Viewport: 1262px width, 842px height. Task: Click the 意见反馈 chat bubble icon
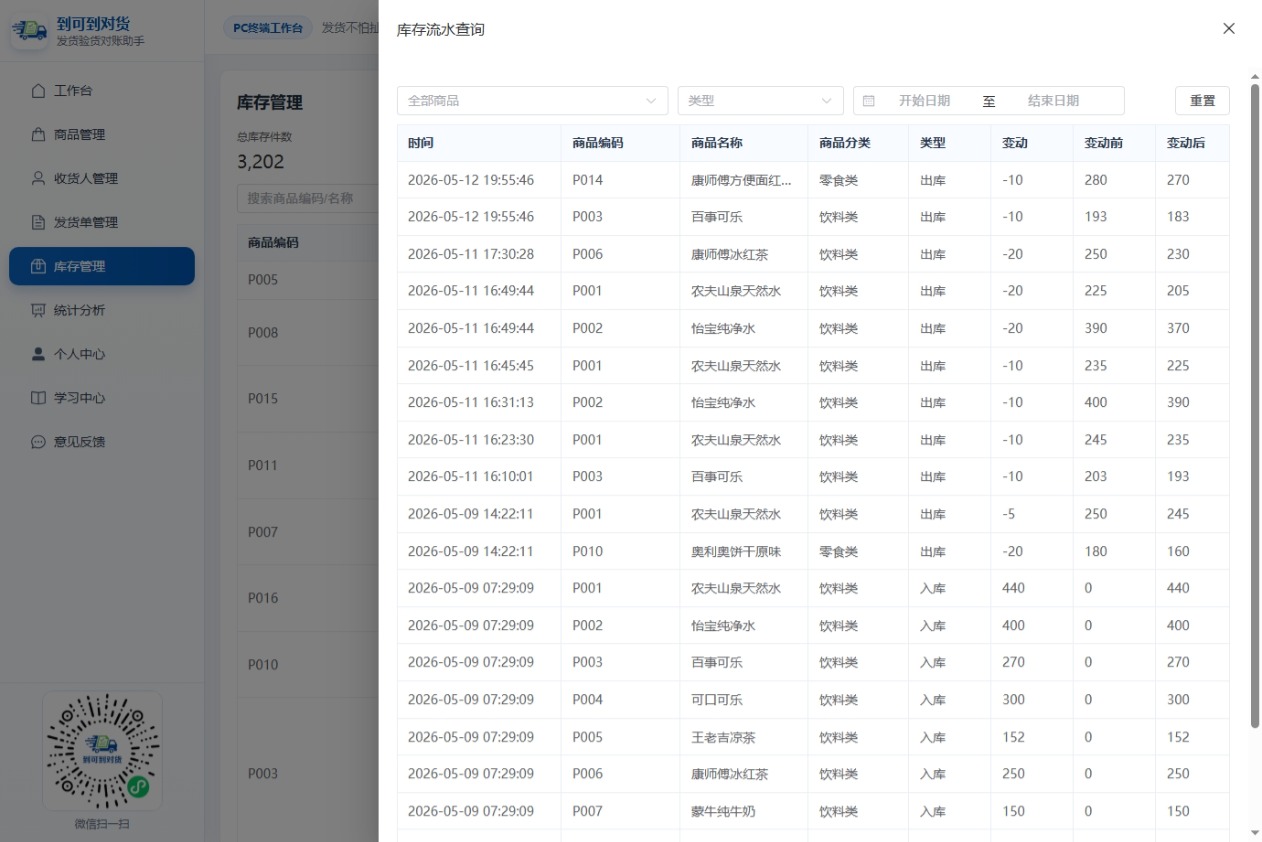(x=39, y=442)
